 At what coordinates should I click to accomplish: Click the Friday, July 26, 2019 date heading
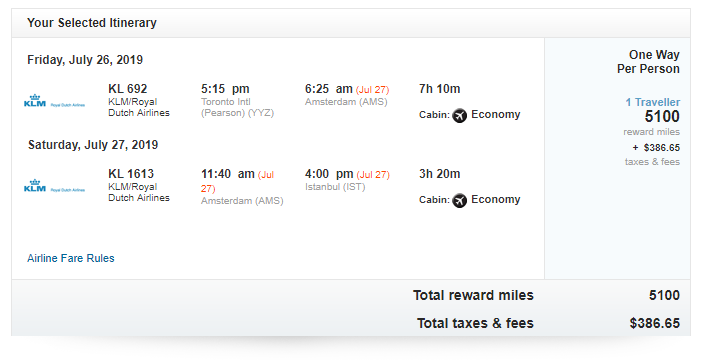[x=85, y=60]
